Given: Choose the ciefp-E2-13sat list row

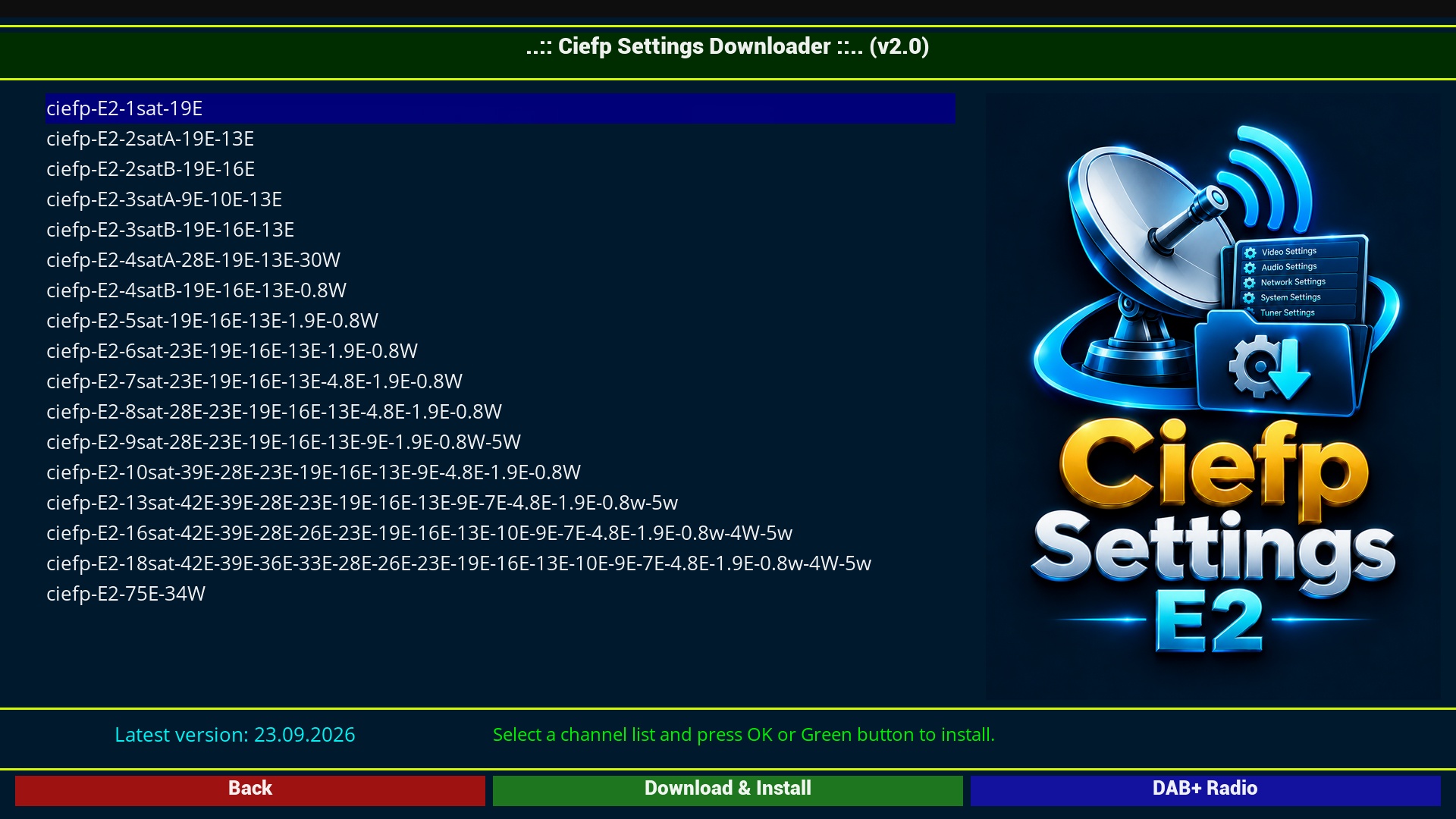Looking at the screenshot, I should (500, 503).
